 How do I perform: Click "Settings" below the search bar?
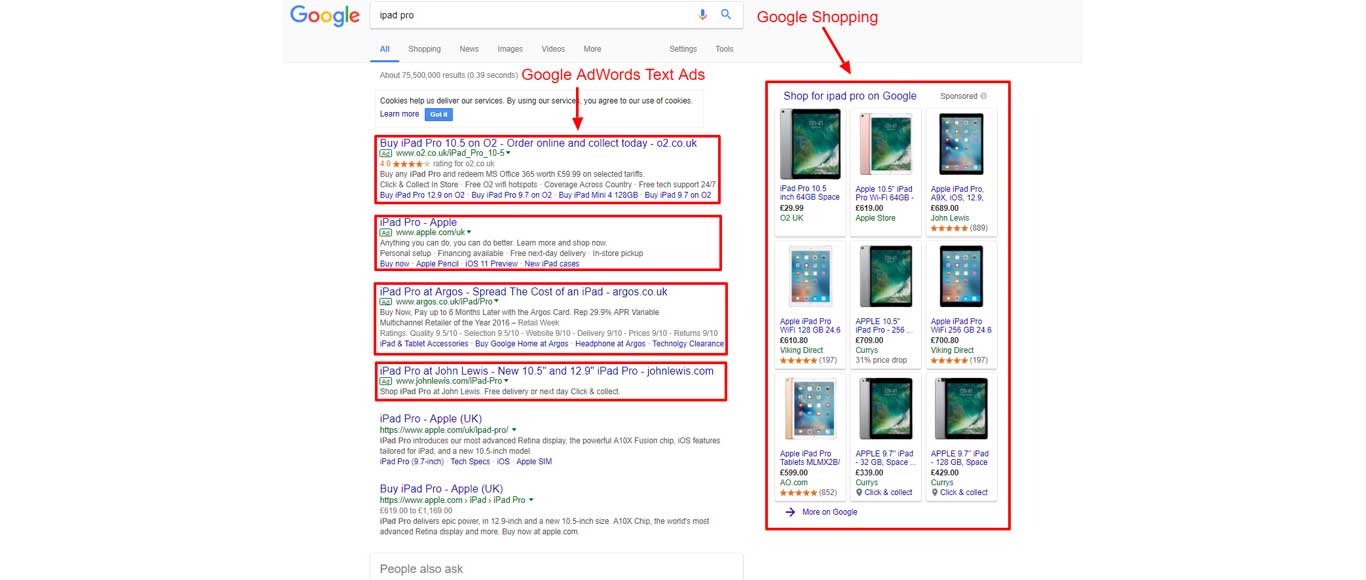tap(683, 48)
